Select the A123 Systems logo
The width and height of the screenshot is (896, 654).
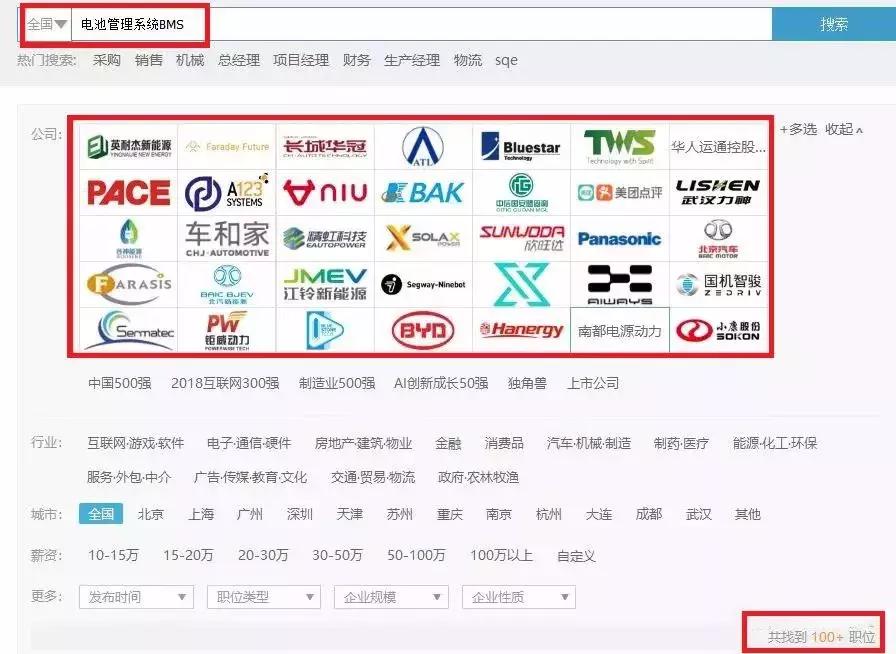pos(229,192)
